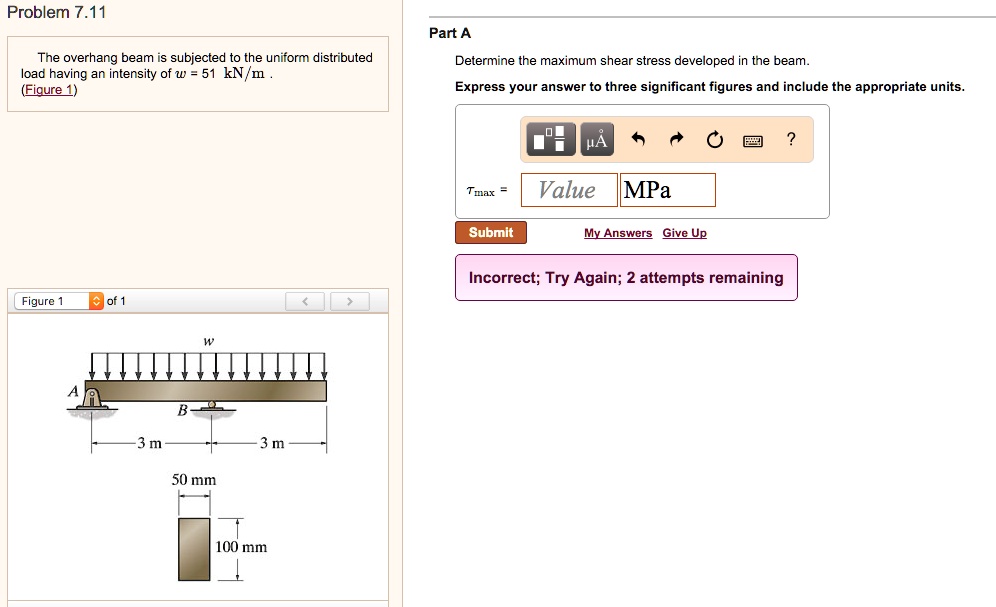Click inside the Value answer field
The height and width of the screenshot is (607, 996).
click(x=568, y=189)
